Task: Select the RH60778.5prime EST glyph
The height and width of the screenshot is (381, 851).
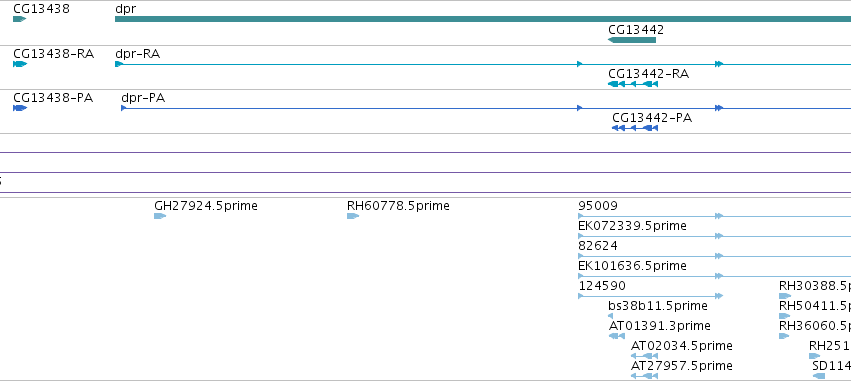Action: [353, 216]
